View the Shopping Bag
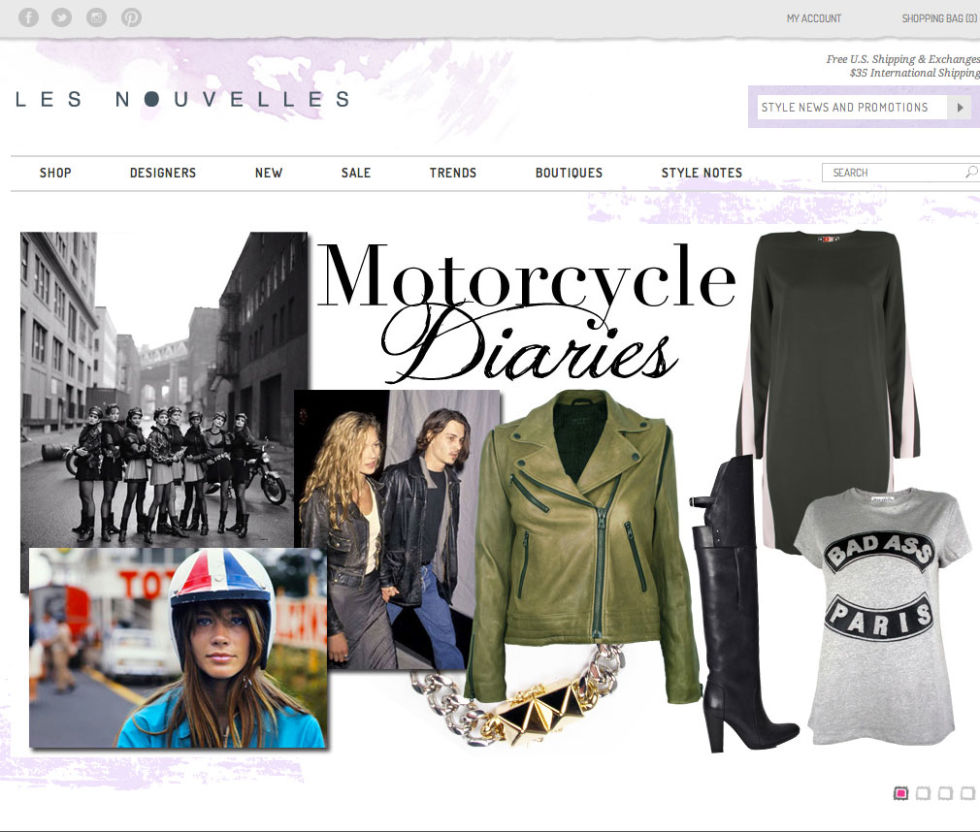Screen dimensions: 980x832 [939, 19]
